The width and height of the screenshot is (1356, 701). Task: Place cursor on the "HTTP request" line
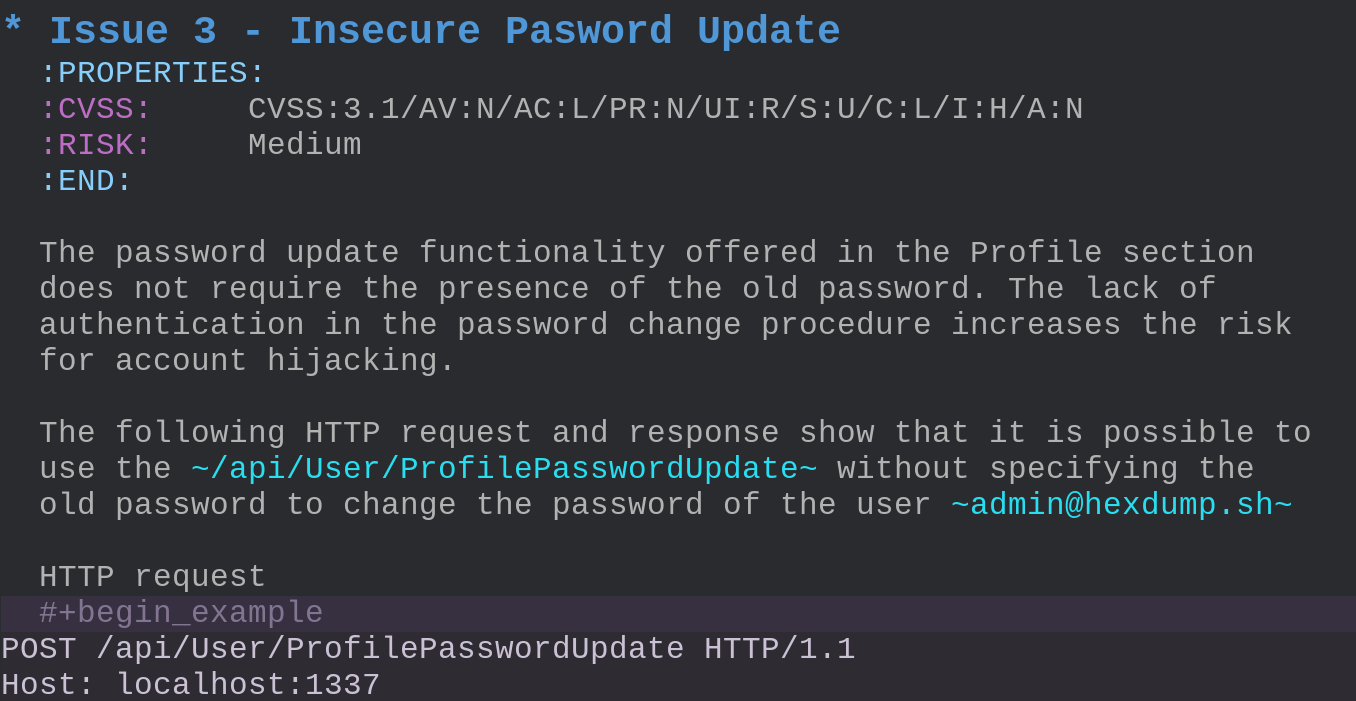pos(152,577)
